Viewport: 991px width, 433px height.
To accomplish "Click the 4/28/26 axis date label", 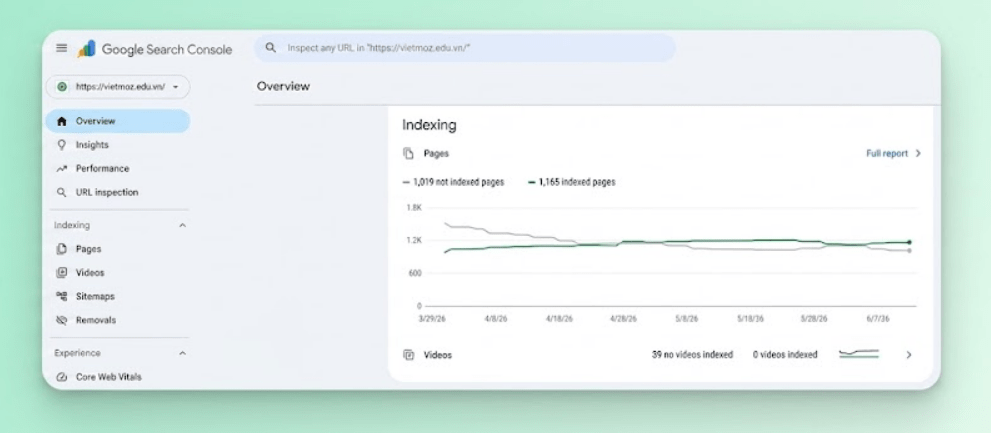I will tap(623, 319).
